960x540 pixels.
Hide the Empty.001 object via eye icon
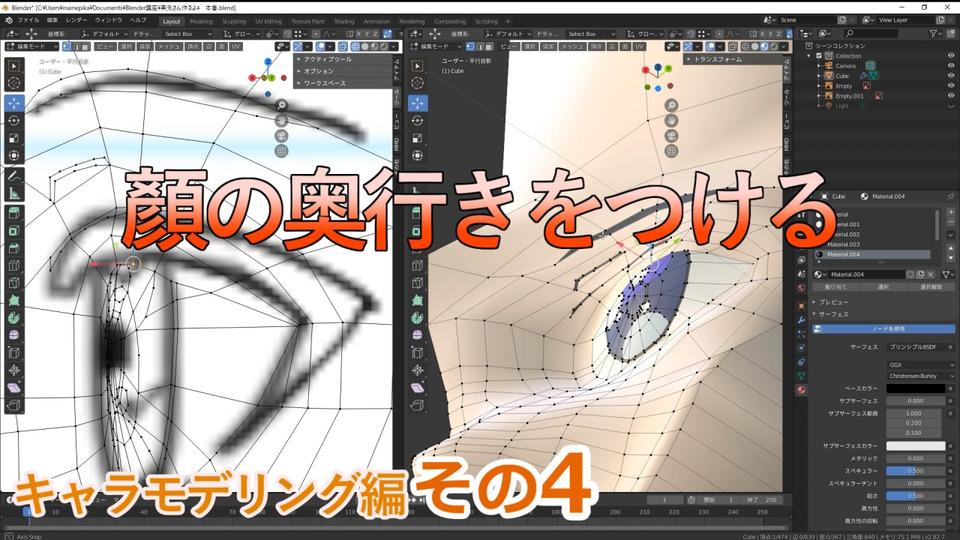click(951, 96)
